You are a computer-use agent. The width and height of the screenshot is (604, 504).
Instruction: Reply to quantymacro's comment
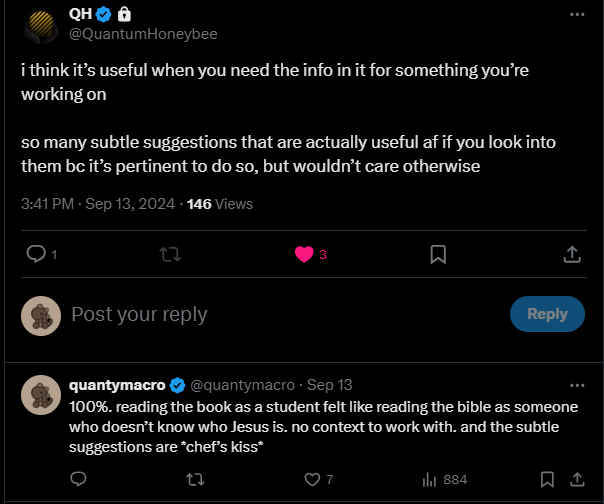pos(78,479)
